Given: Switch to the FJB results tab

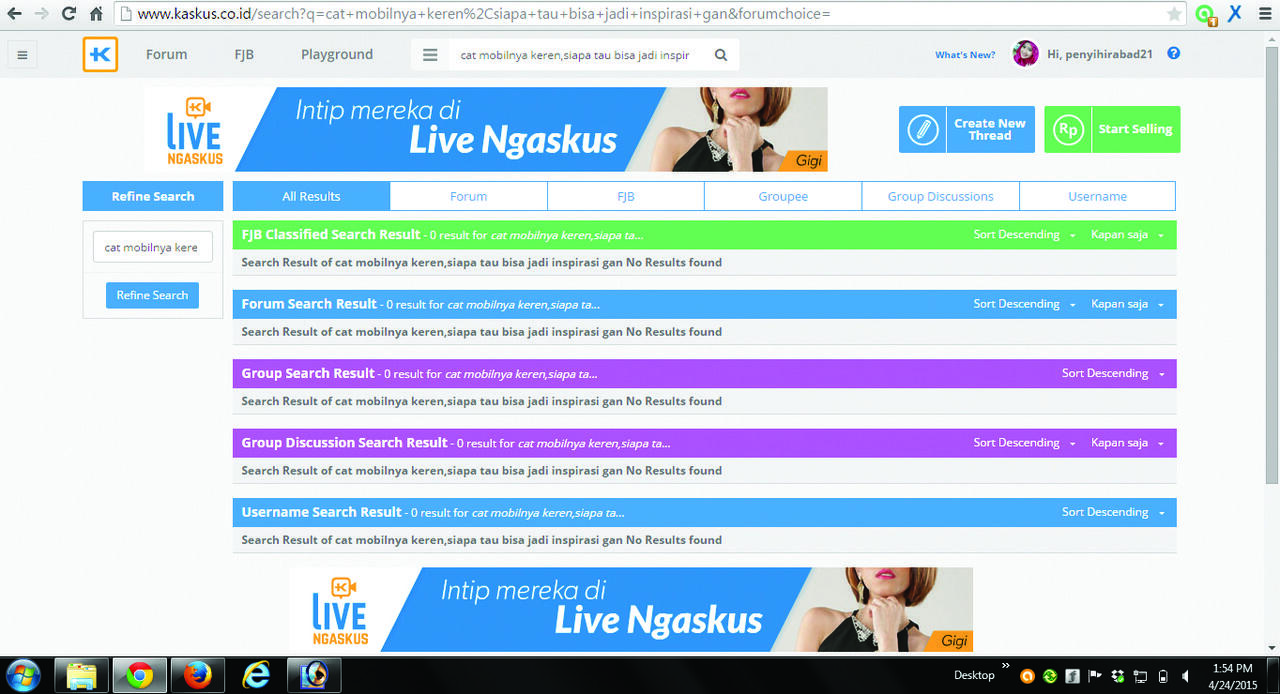Looking at the screenshot, I should point(626,196).
